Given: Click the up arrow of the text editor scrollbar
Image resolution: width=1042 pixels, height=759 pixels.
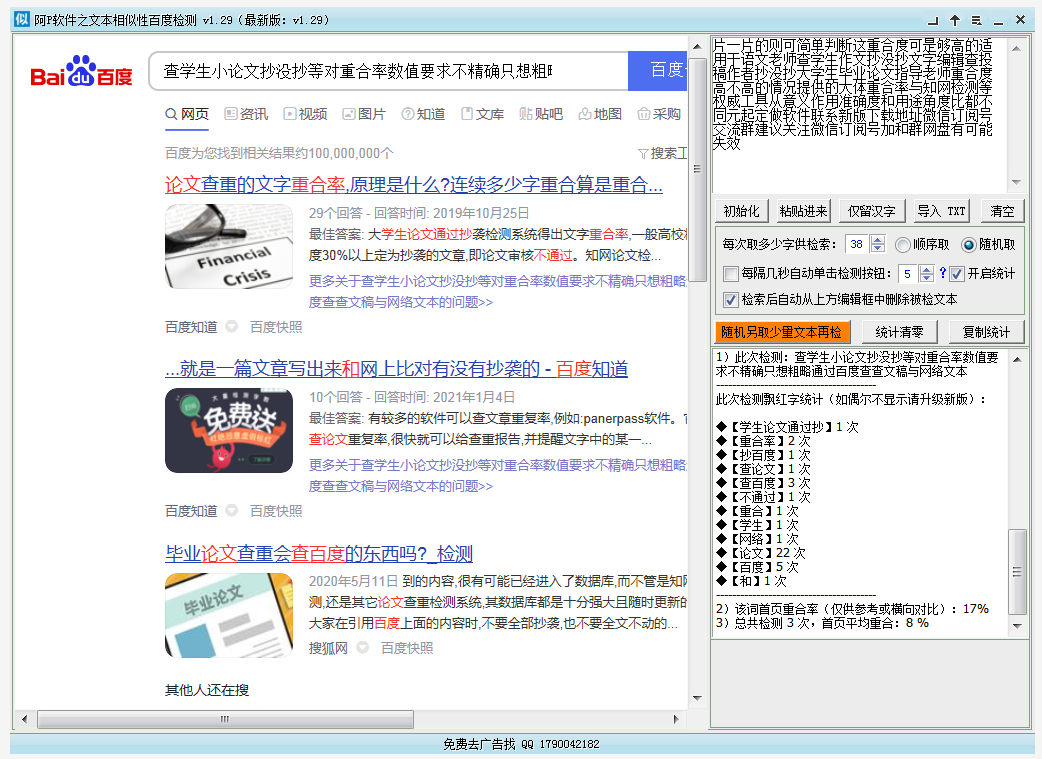Looking at the screenshot, I should point(1016,49).
